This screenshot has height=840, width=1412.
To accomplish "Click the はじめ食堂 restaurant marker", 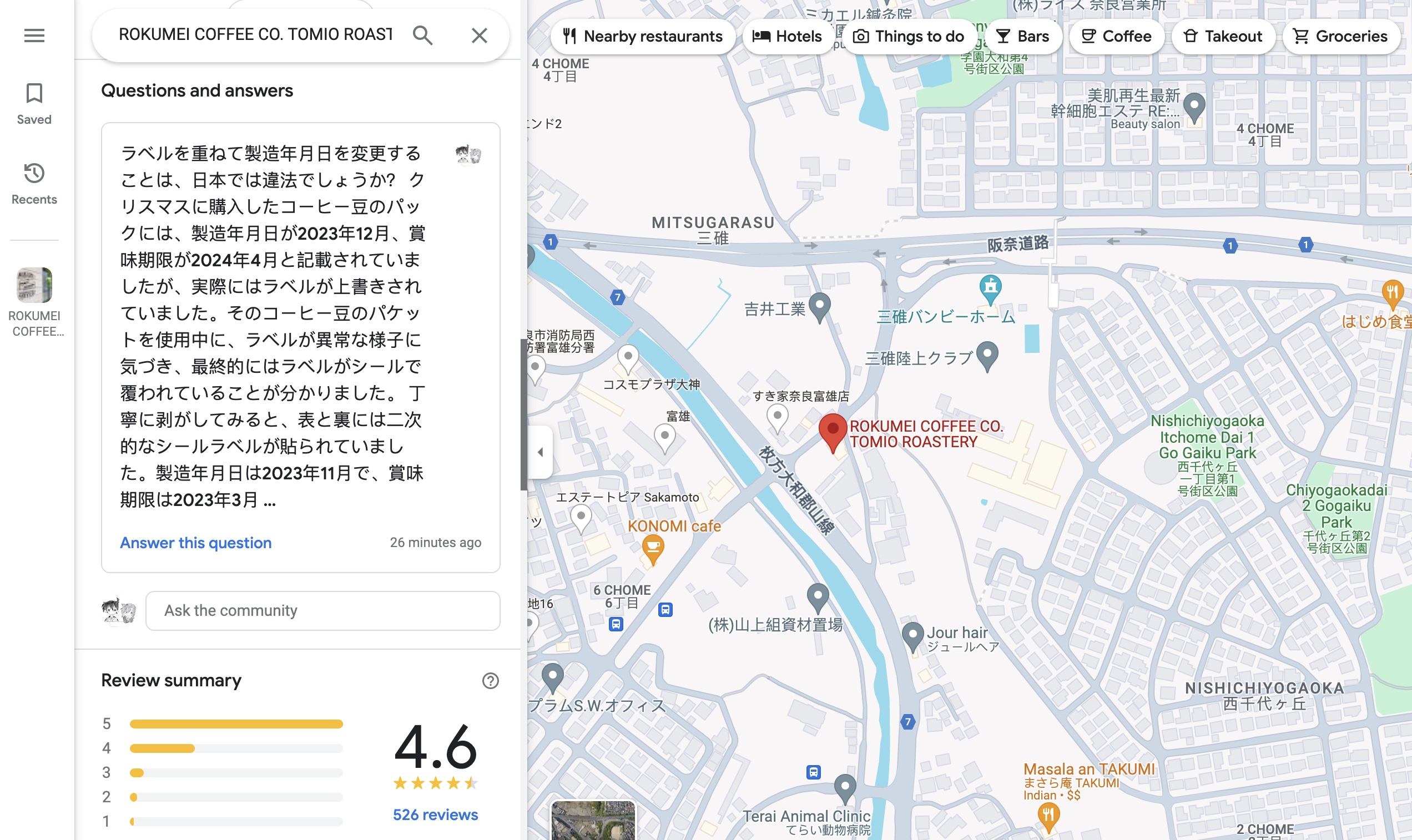I will coord(1392,295).
